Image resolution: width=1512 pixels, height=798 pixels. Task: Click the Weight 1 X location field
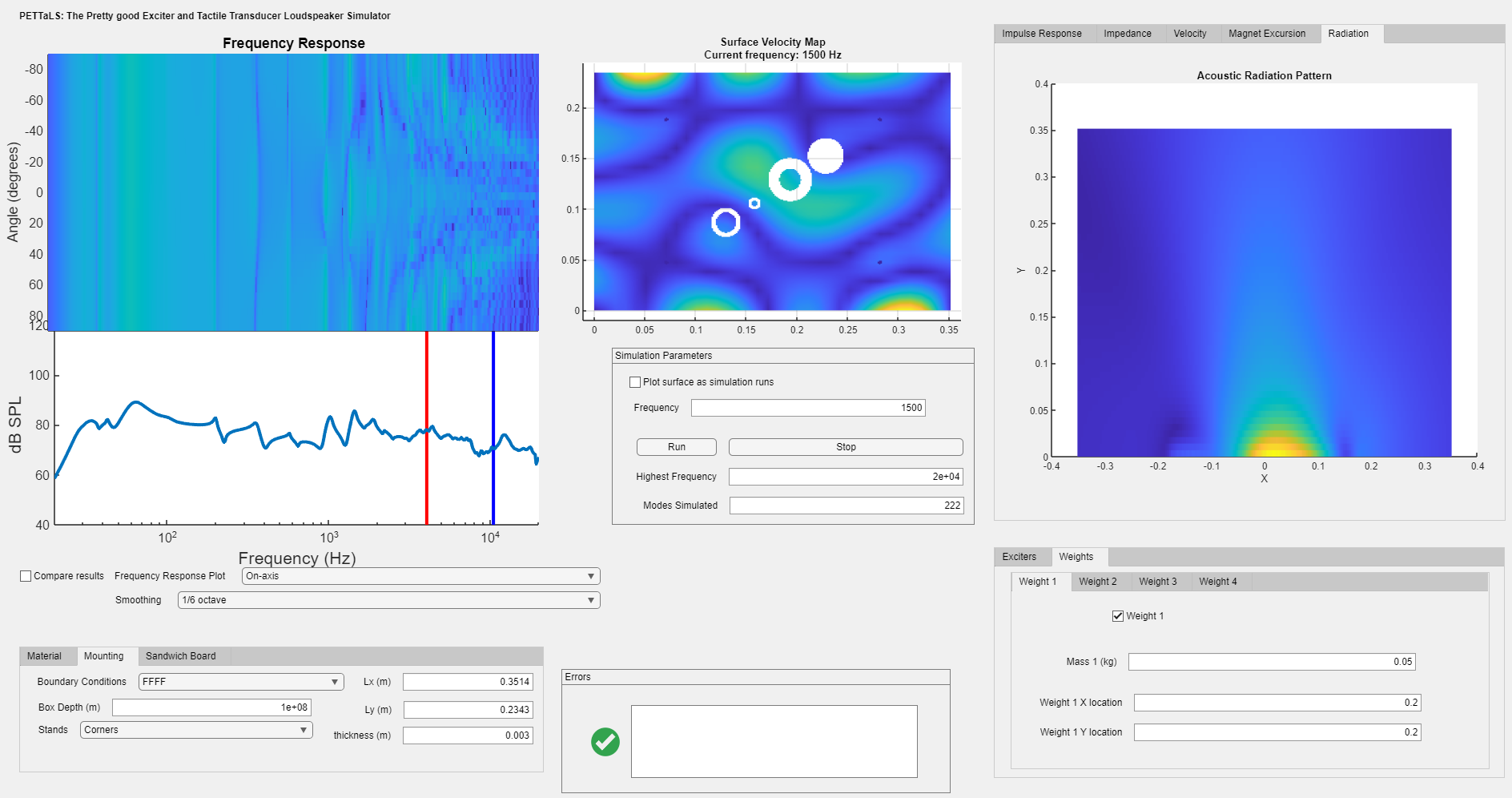click(x=1277, y=703)
